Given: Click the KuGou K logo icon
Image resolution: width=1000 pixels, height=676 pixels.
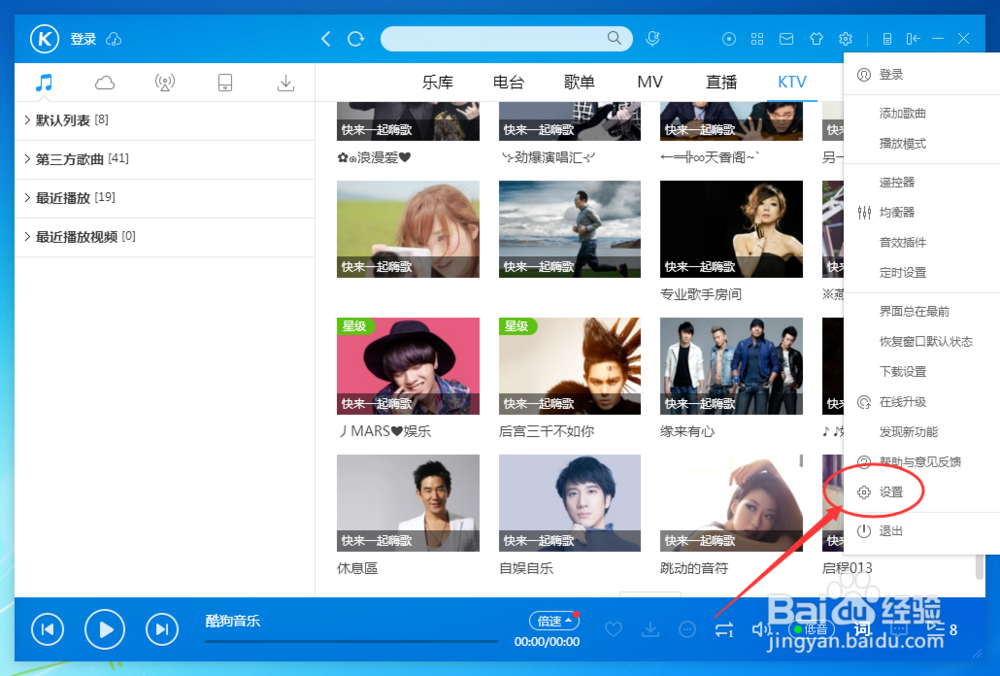Looking at the screenshot, I should (x=45, y=39).
